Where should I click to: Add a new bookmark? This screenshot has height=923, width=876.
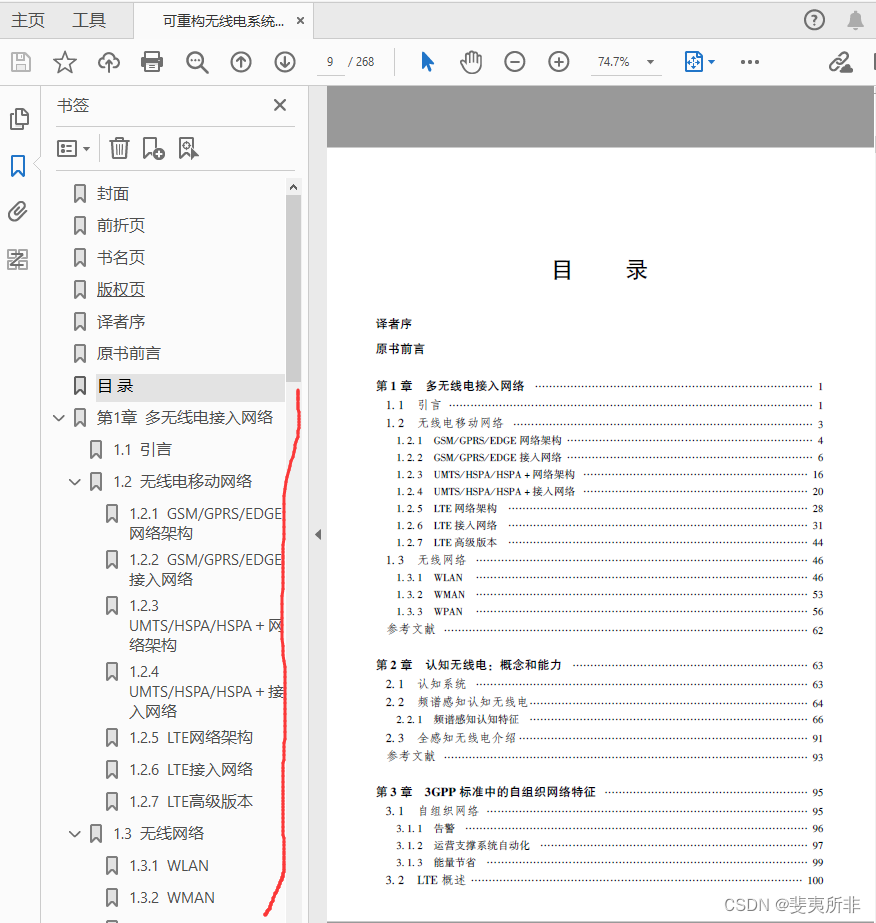point(153,148)
